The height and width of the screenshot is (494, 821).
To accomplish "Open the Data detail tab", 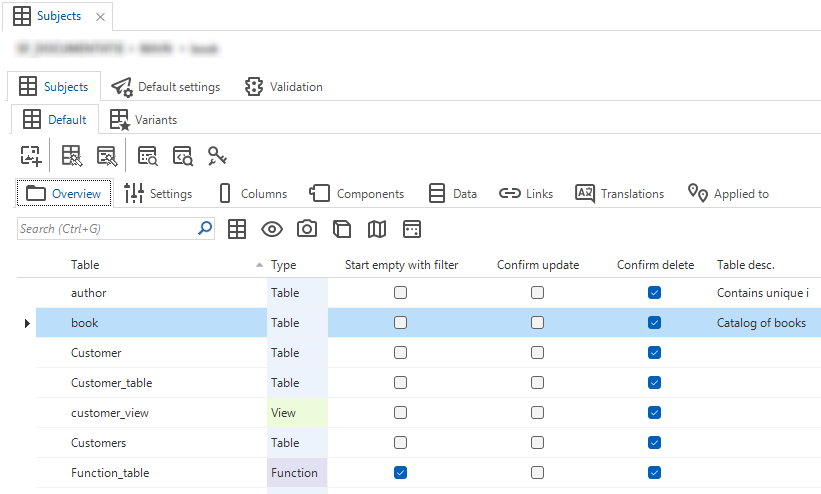I will 452,193.
